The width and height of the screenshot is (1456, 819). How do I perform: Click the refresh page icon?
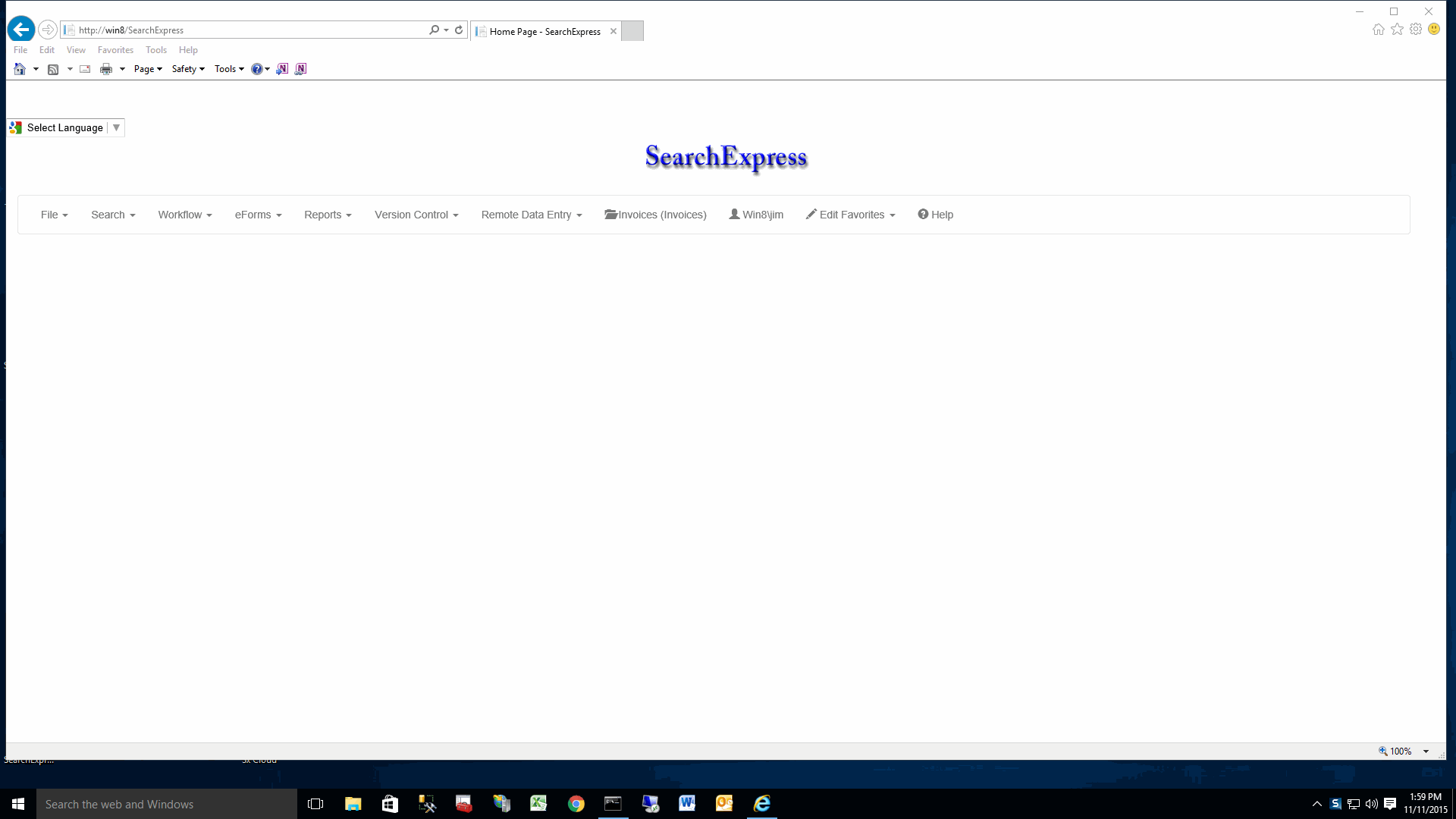pyautogui.click(x=459, y=30)
